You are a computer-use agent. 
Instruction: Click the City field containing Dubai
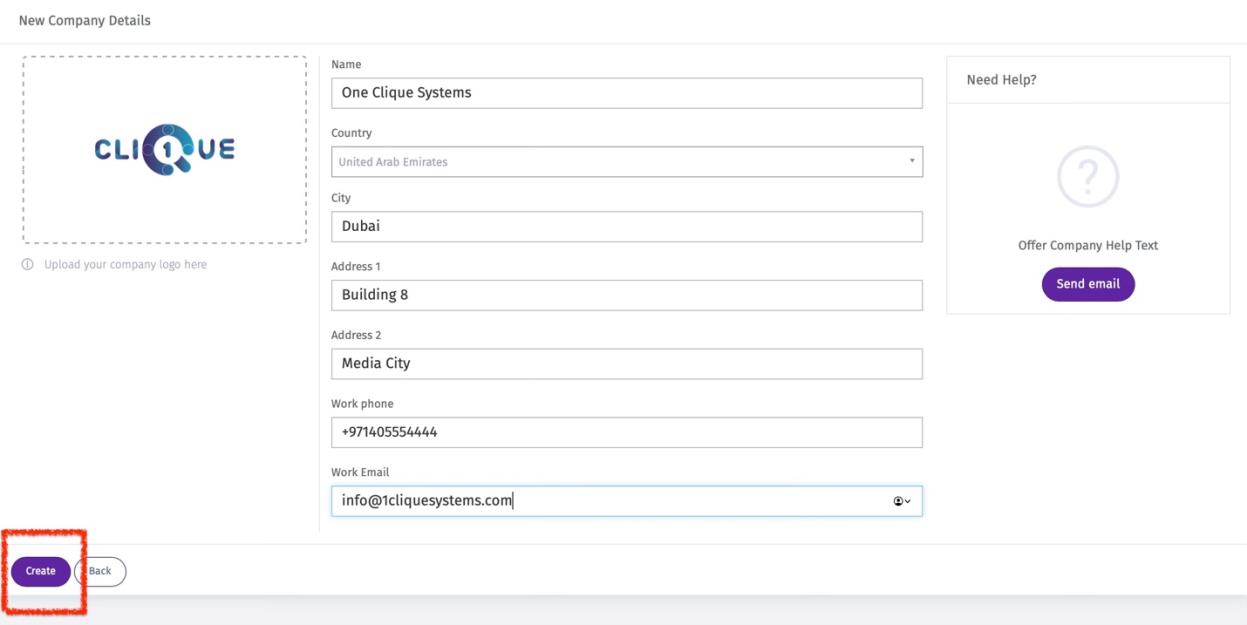[626, 226]
